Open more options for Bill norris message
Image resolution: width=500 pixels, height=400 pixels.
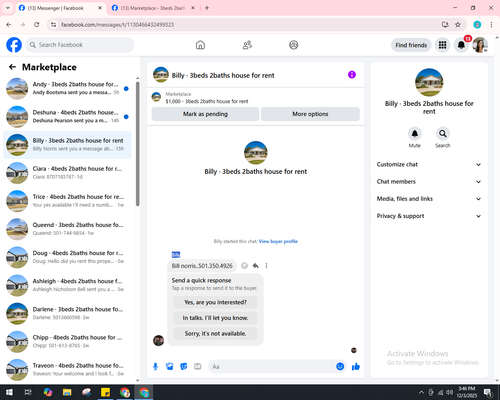266,266
